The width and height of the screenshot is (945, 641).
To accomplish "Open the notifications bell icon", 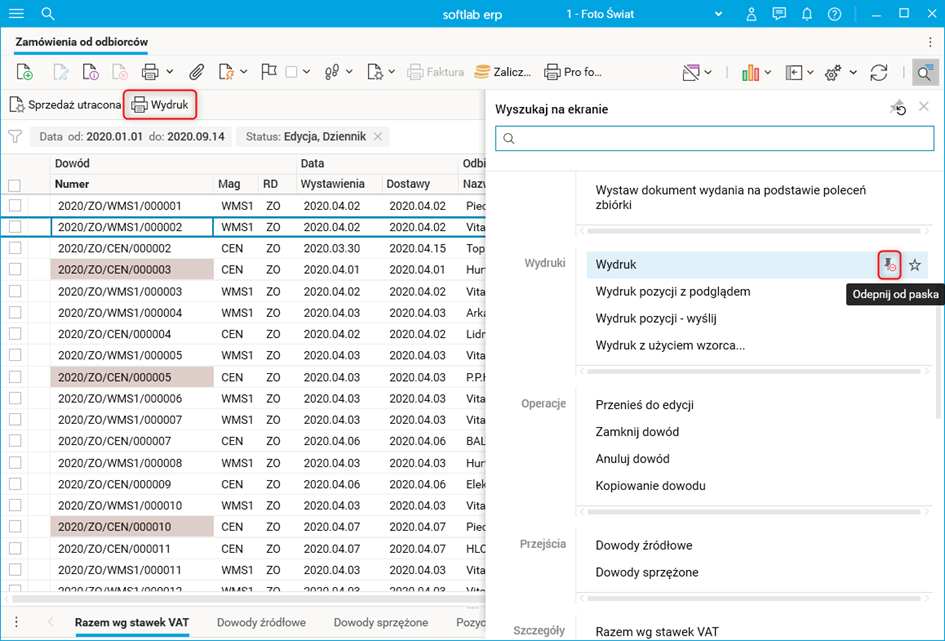I will [x=807, y=14].
